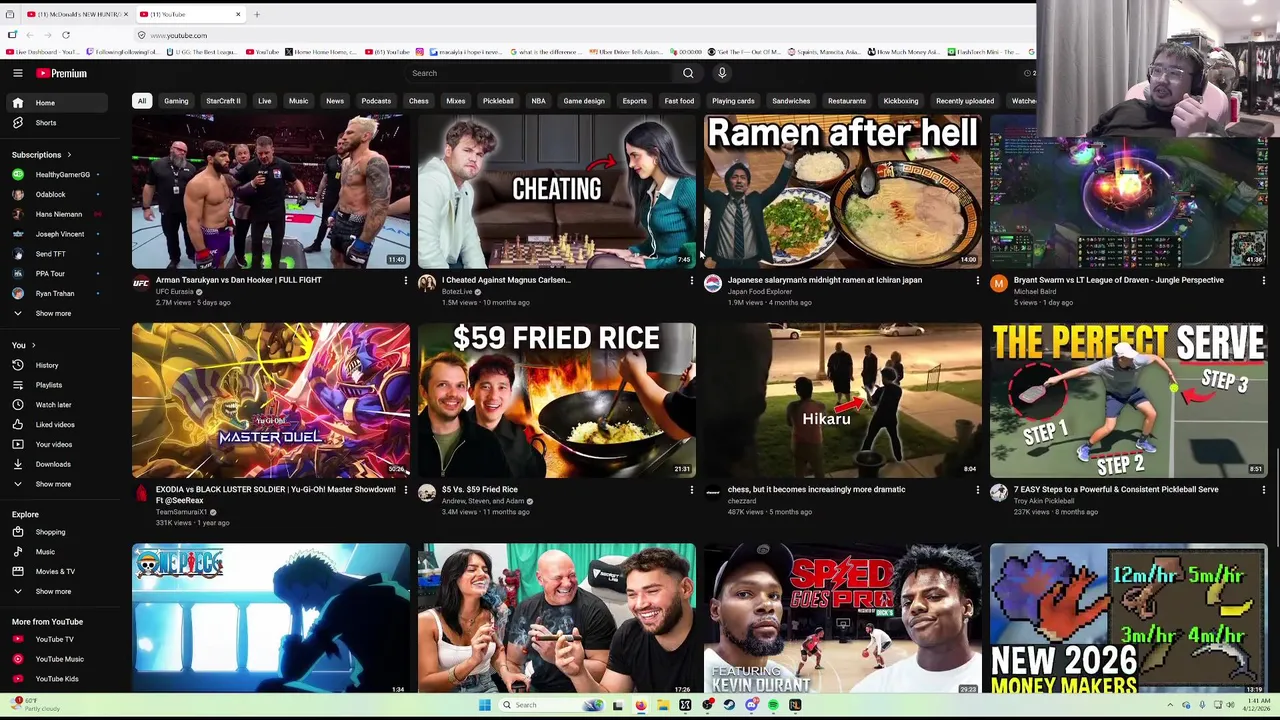Select the Podcasts filter chip
The image size is (1280, 720).
pos(376,101)
